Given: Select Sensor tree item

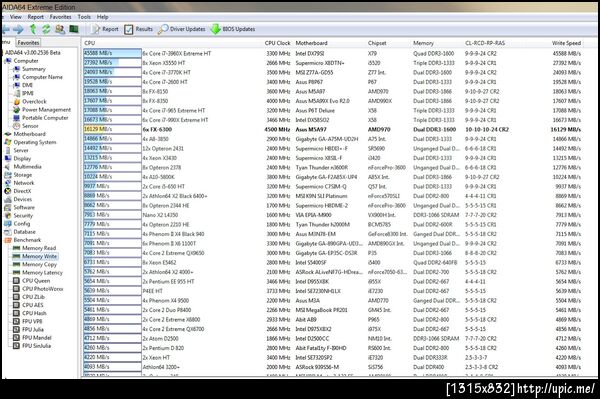Looking at the screenshot, I should click(x=30, y=126).
